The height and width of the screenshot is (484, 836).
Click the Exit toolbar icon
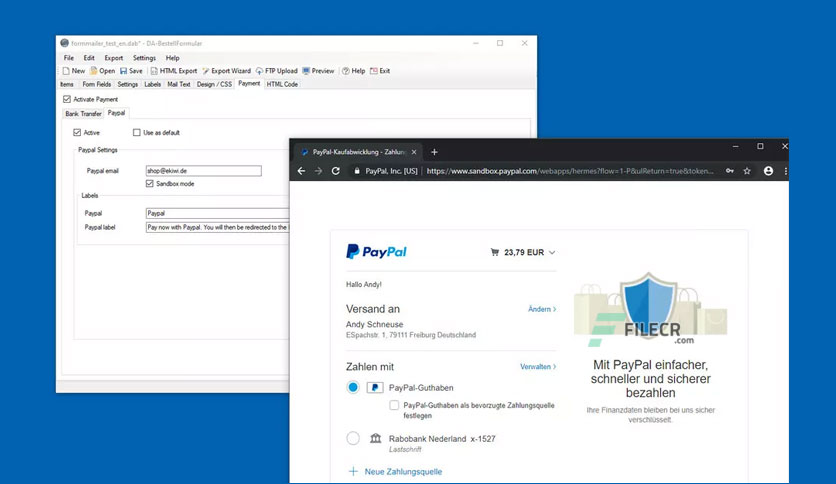tap(374, 71)
